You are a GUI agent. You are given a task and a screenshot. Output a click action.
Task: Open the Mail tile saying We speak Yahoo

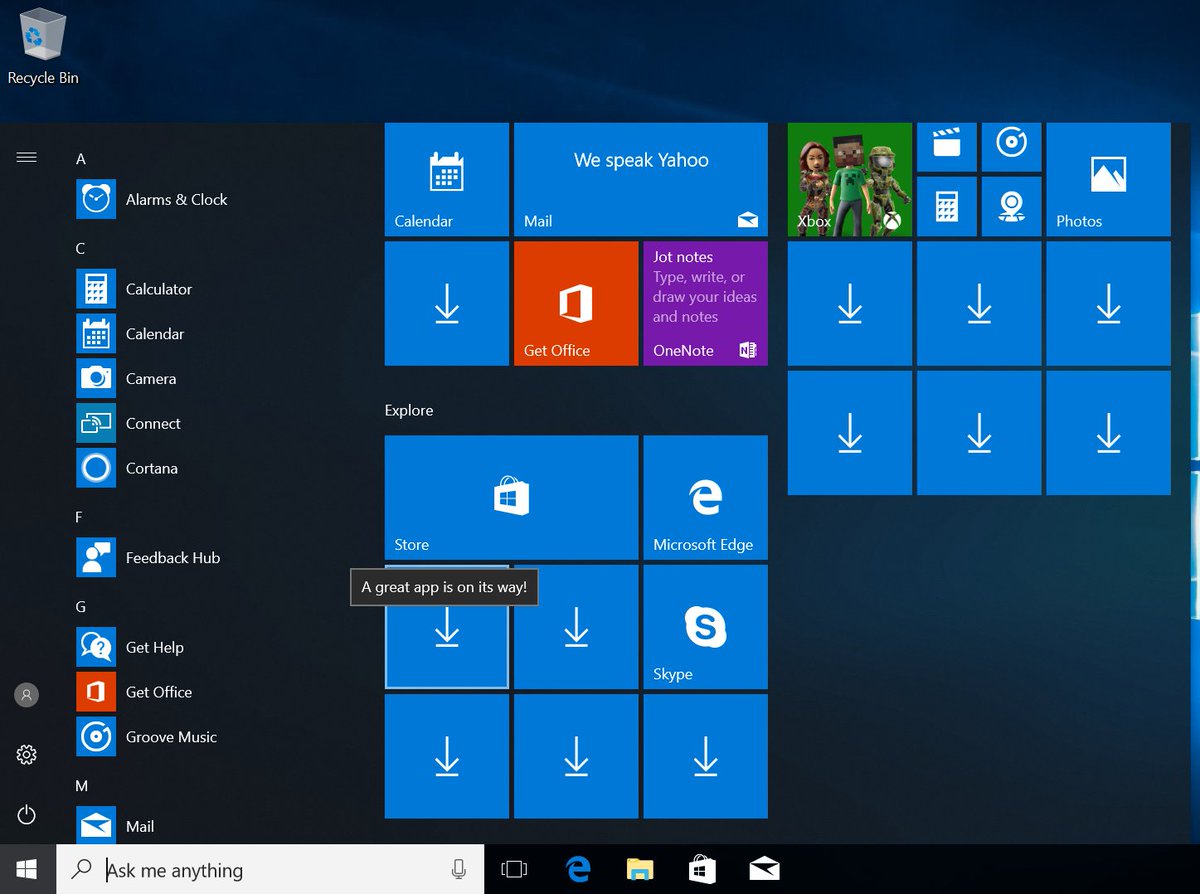641,180
